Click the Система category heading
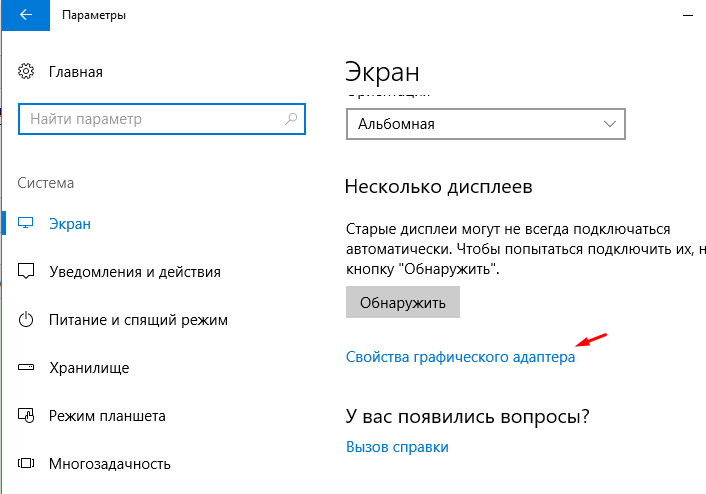Image resolution: width=706 pixels, height=494 pixels. click(45, 183)
